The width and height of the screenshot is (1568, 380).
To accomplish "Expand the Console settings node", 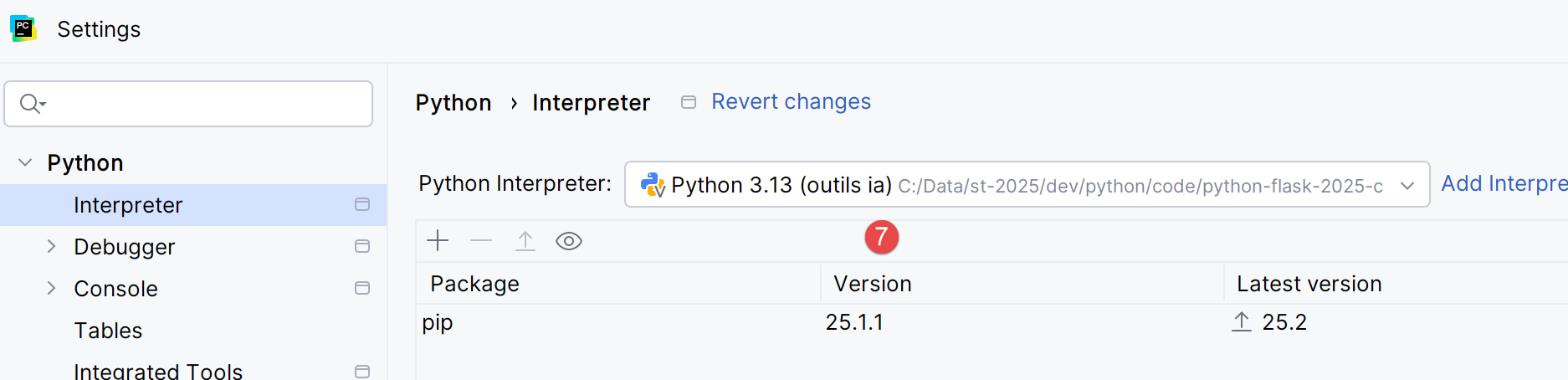I will (52, 288).
